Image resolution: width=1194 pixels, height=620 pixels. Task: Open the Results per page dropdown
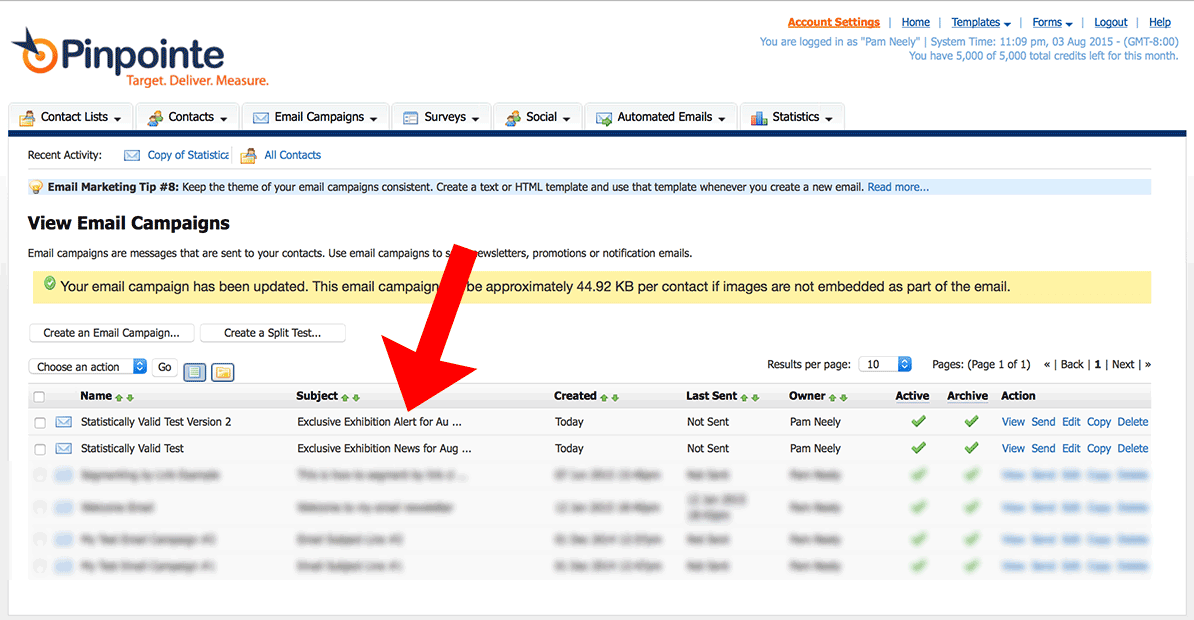(885, 364)
